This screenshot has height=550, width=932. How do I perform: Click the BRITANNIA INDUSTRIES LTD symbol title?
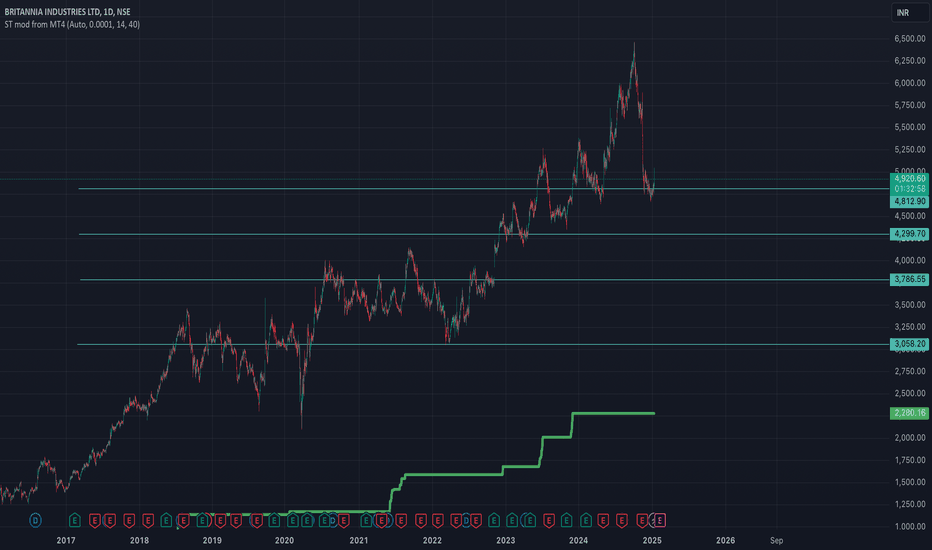[67, 11]
